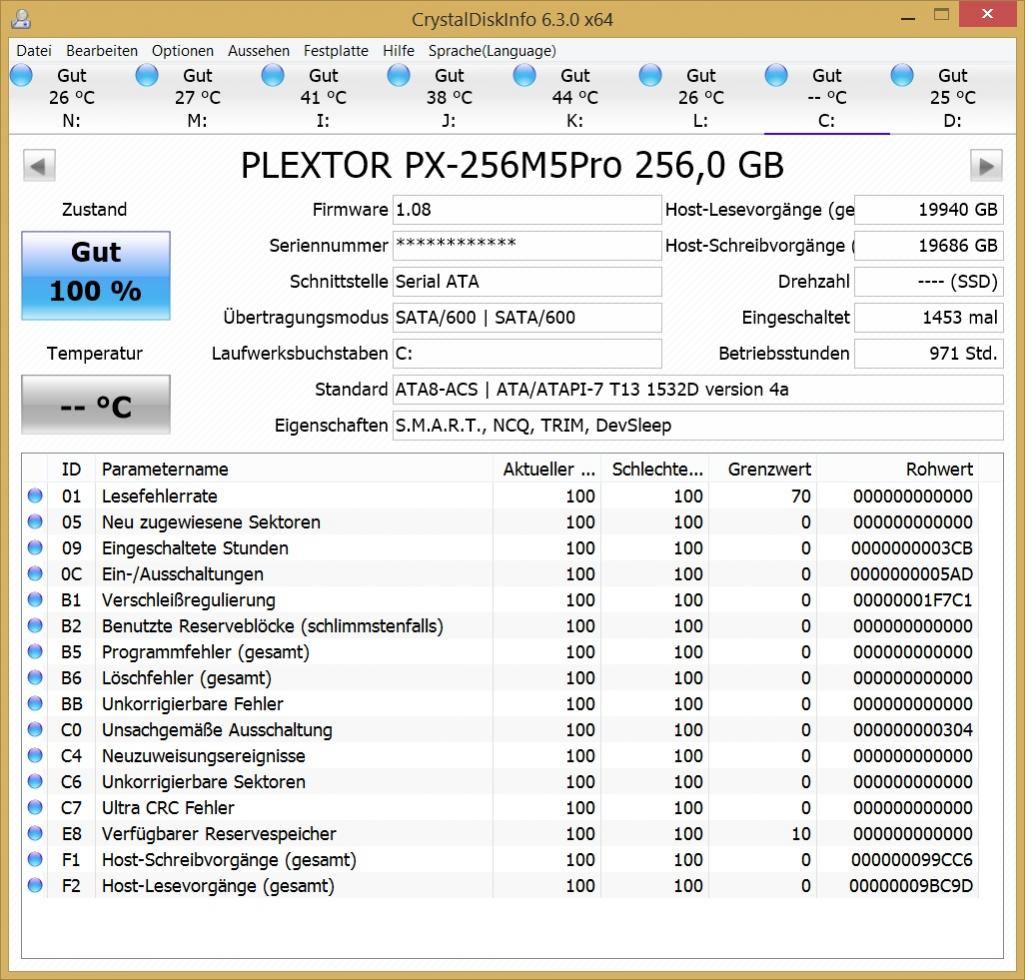Click Host-Lesevorgänge value 19940 GB
1025x980 pixels.
[x=929, y=210]
